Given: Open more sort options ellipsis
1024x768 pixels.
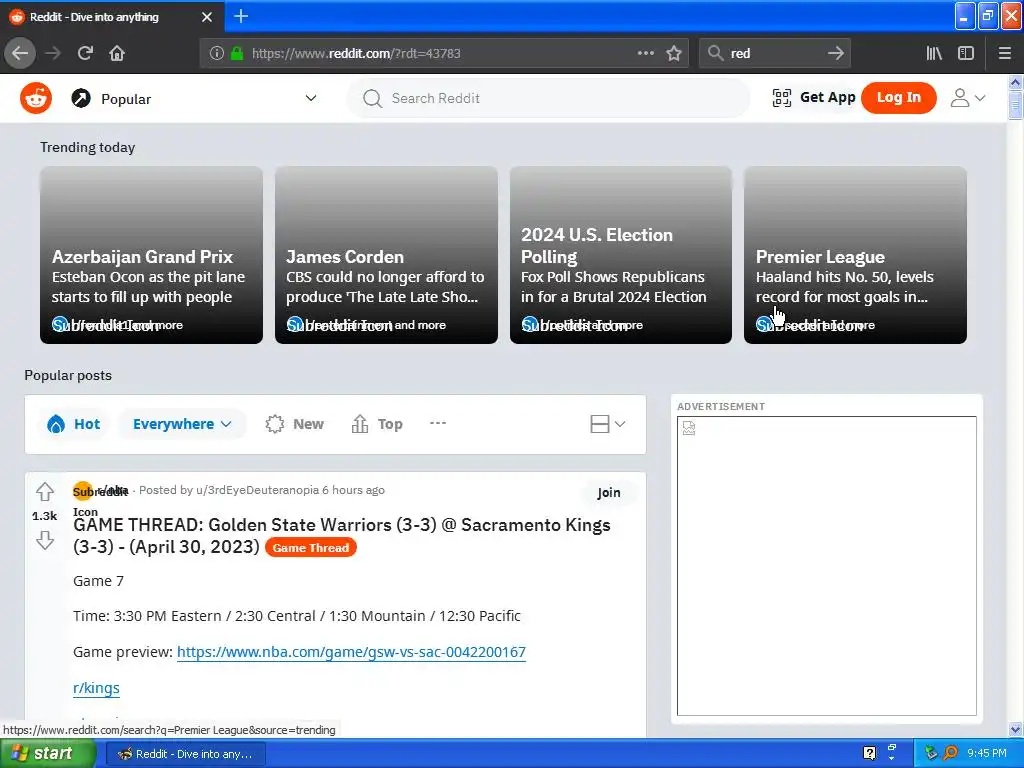Looking at the screenshot, I should [438, 423].
